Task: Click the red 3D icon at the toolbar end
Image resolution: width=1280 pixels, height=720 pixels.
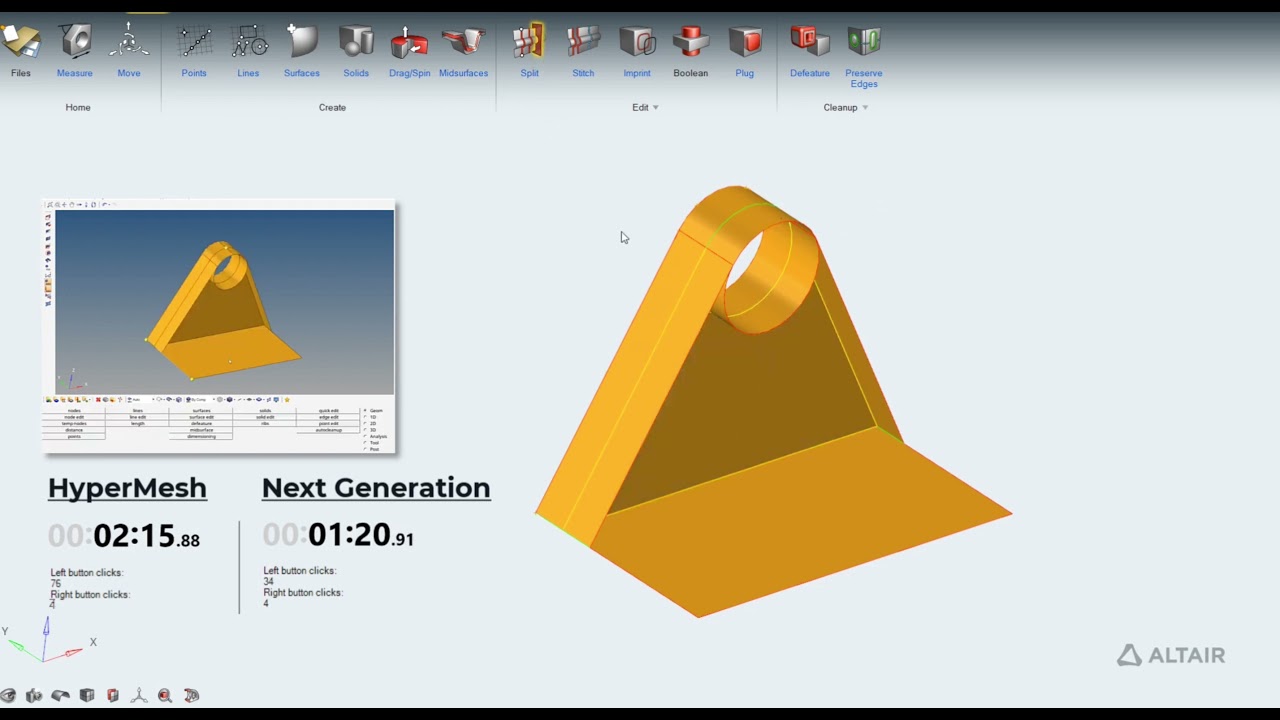Action: point(192,695)
